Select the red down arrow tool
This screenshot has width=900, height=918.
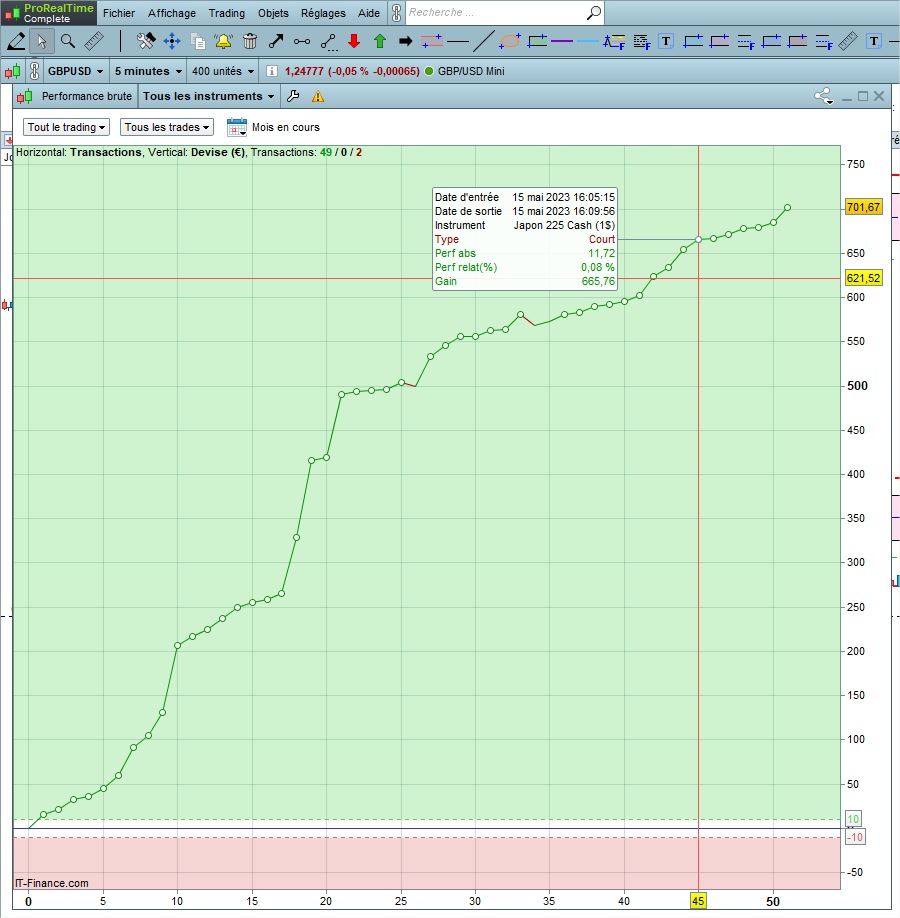[353, 41]
